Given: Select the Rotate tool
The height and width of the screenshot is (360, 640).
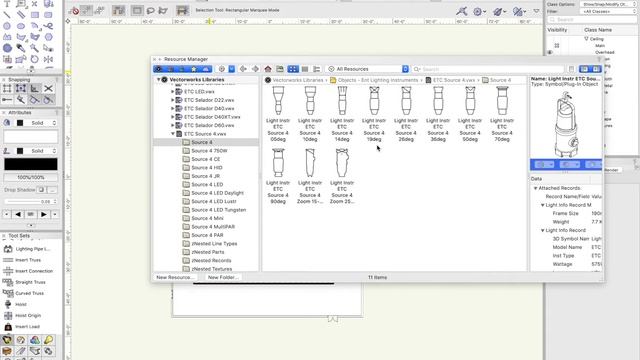Looking at the screenshot, I should 35,59.
